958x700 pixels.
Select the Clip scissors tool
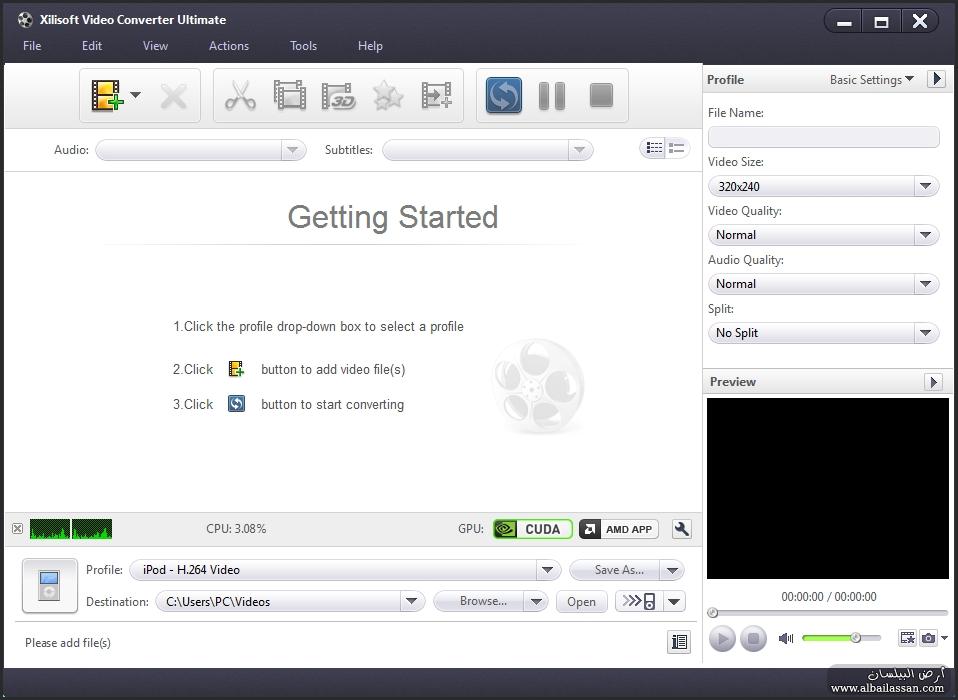tap(240, 96)
